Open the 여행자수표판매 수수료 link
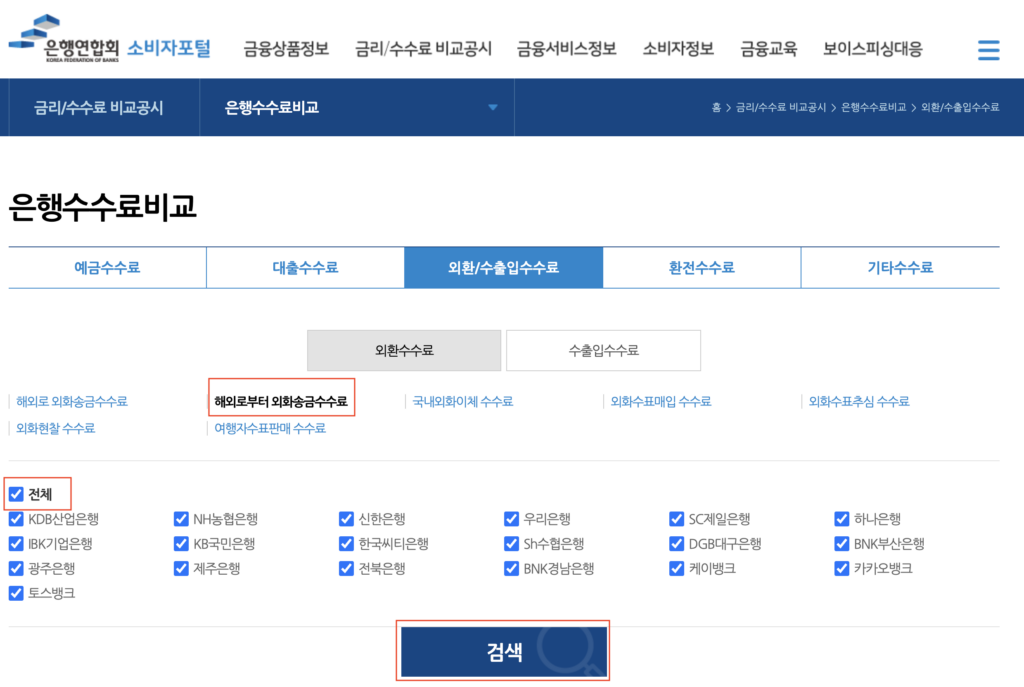 coord(270,428)
